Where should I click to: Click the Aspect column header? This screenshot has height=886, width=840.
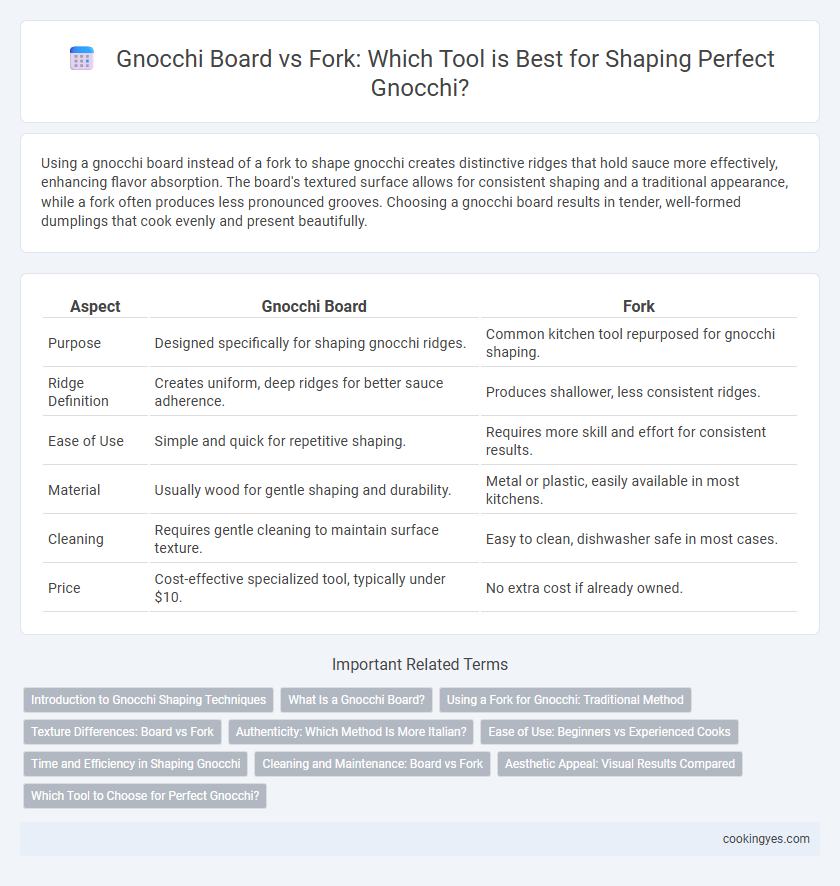pyautogui.click(x=95, y=306)
